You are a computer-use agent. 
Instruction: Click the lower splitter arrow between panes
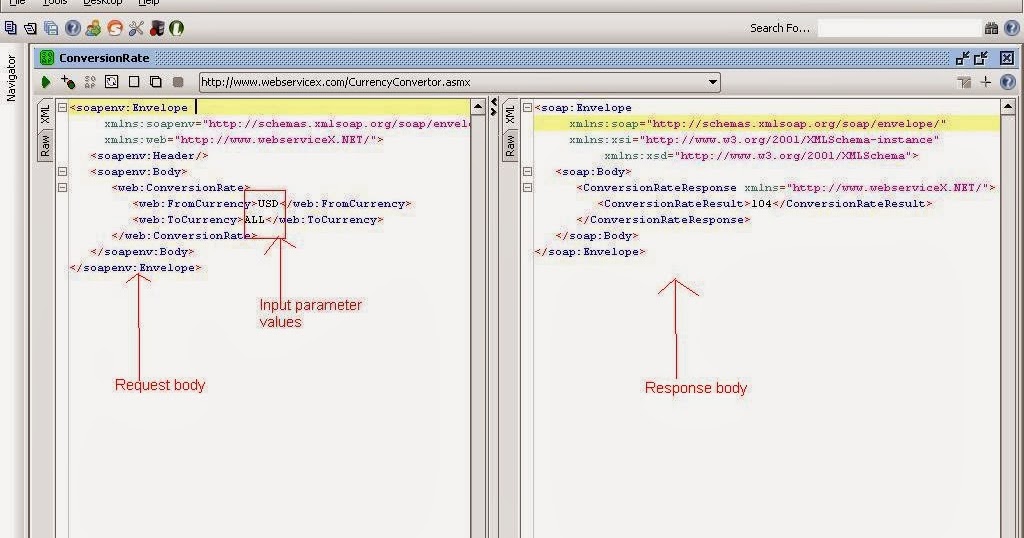(x=494, y=112)
